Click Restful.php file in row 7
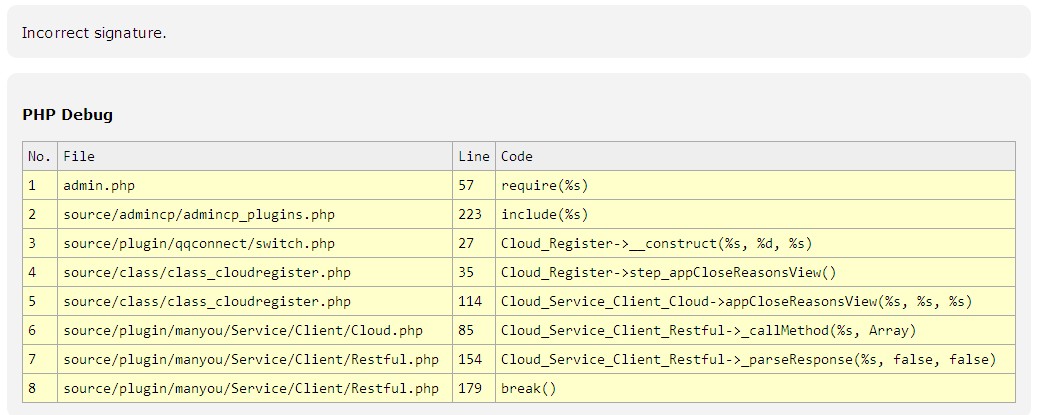Screen dimensions: 1043x415 click(x=250, y=359)
